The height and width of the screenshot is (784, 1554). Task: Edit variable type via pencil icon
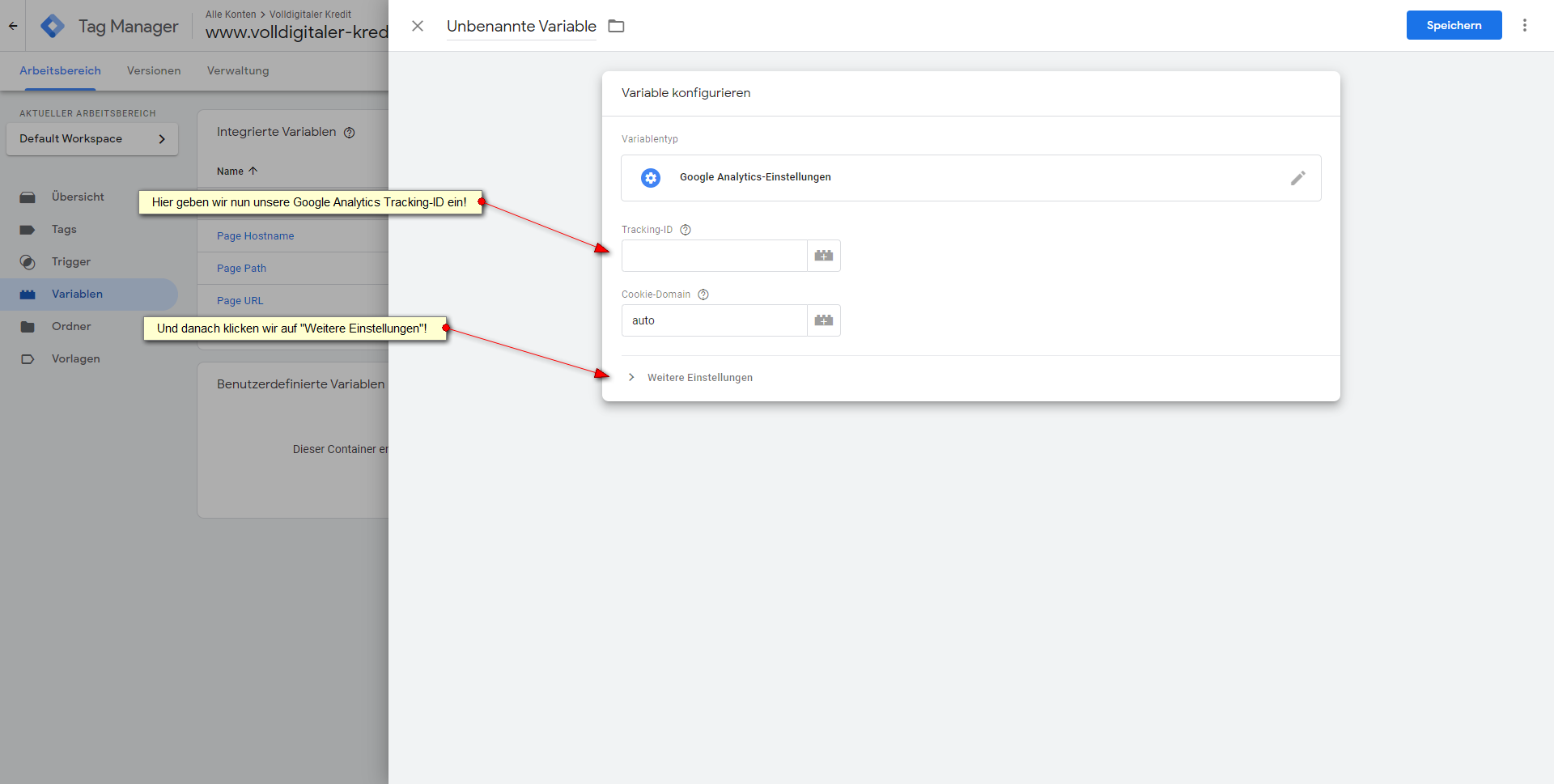1297,178
